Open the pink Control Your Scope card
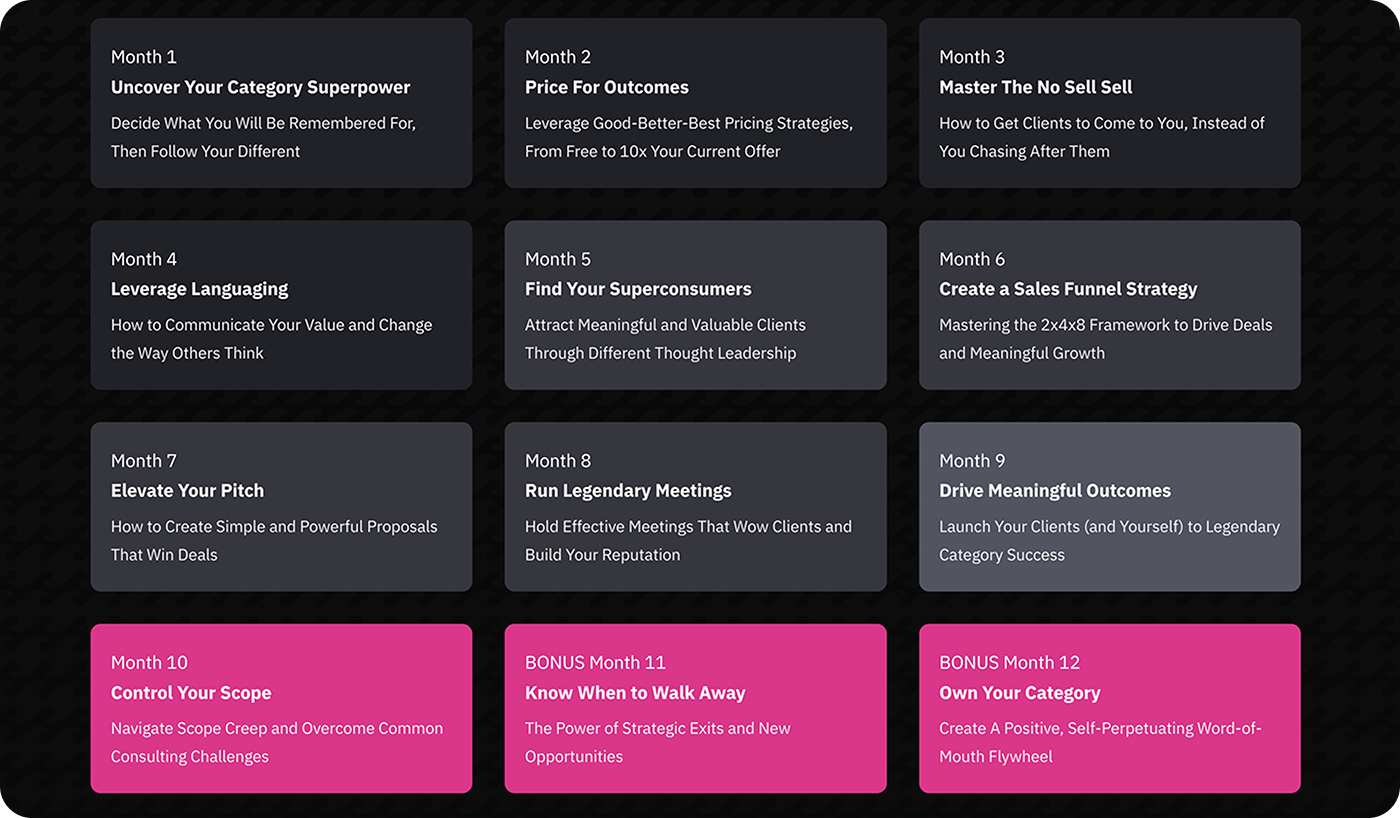Viewport: 1400px width, 818px height. tap(281, 709)
